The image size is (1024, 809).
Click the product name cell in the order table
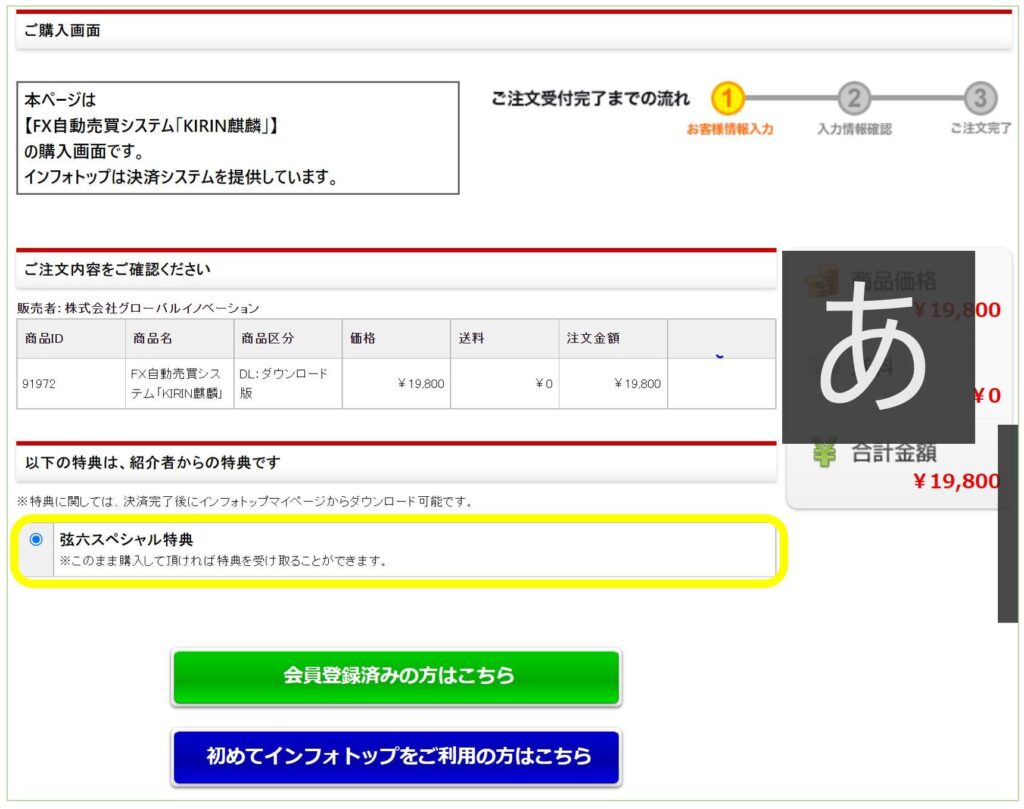(178, 383)
